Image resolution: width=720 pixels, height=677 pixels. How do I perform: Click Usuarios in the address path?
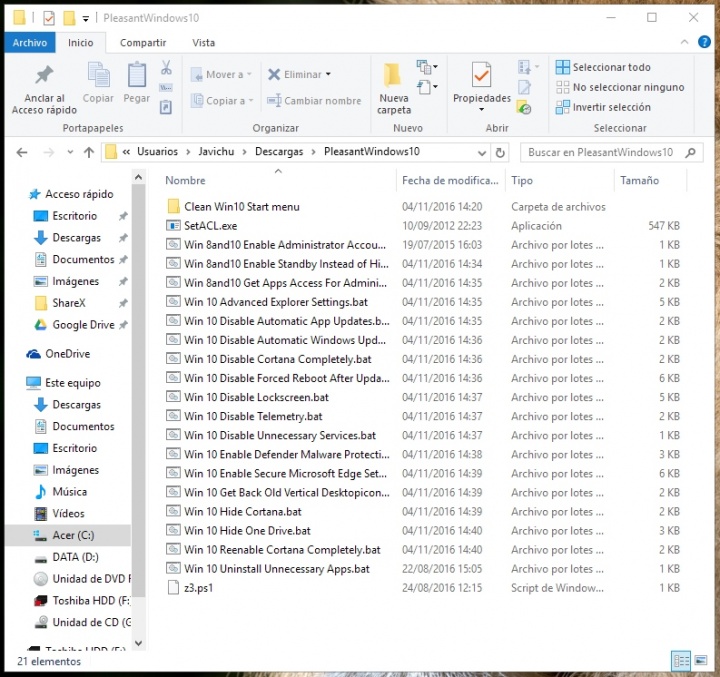pyautogui.click(x=157, y=152)
